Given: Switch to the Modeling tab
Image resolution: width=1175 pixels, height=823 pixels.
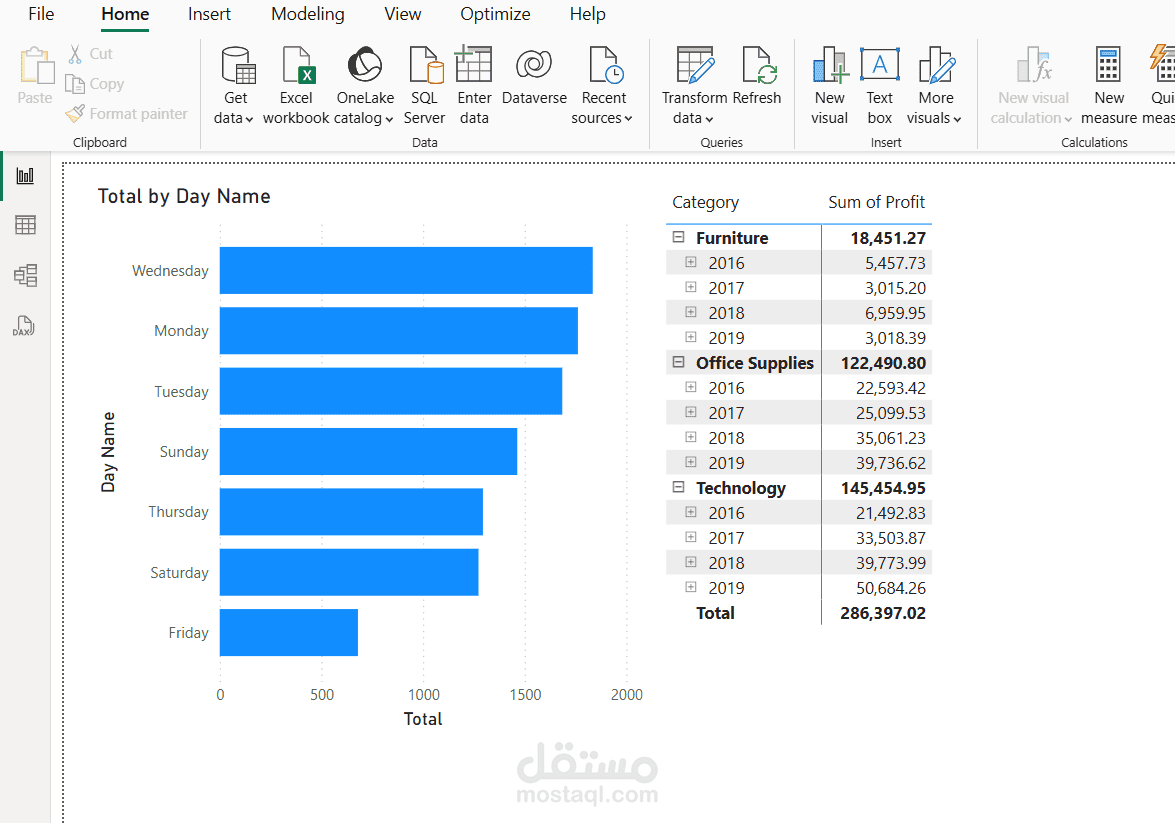Looking at the screenshot, I should pyautogui.click(x=308, y=14).
